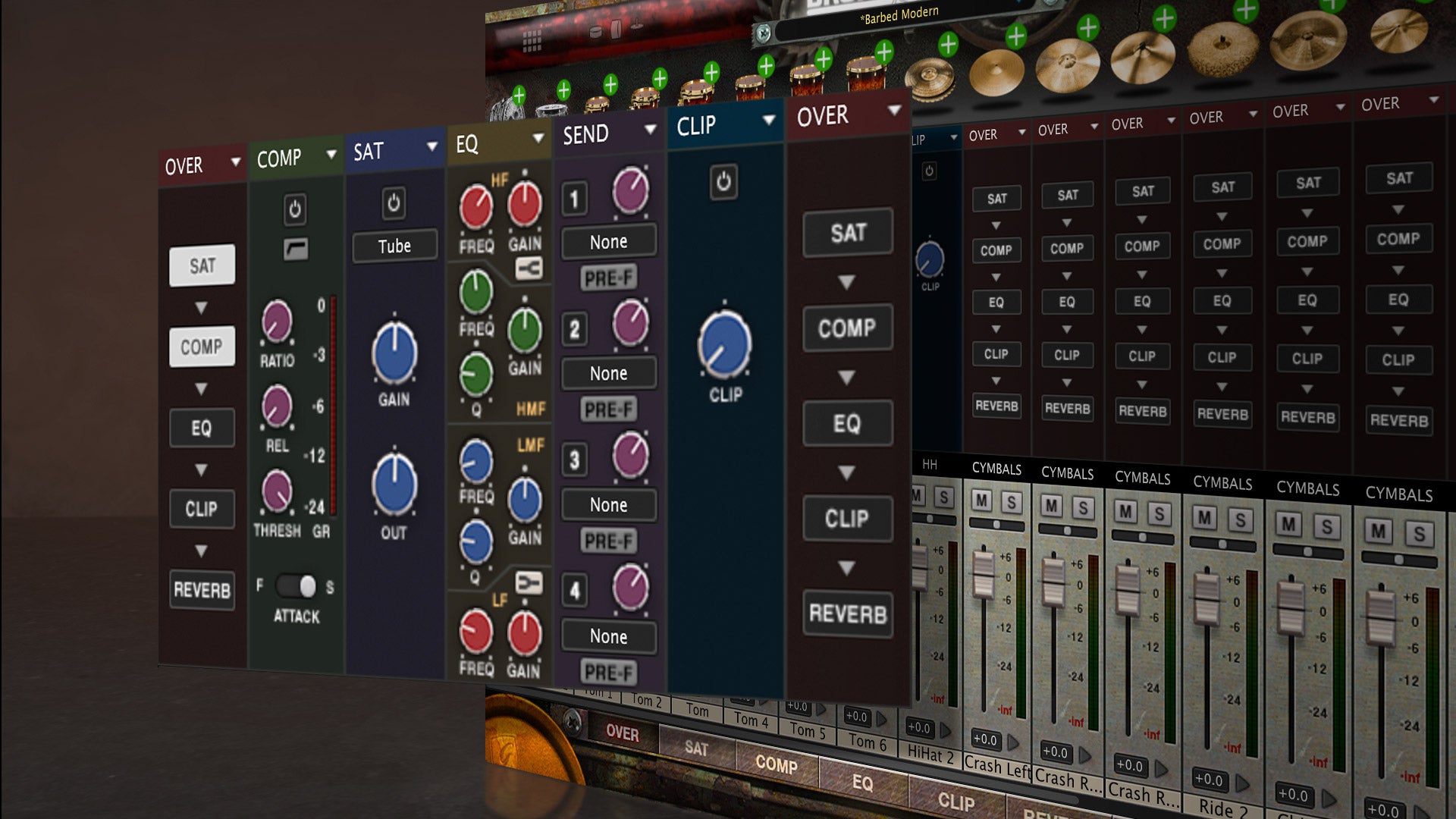Switch to the SAT tab at bottom

coord(695,748)
